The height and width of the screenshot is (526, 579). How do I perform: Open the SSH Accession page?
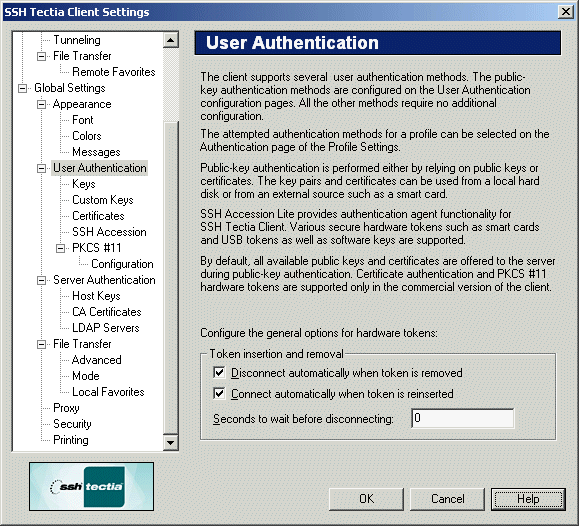[x=109, y=232]
